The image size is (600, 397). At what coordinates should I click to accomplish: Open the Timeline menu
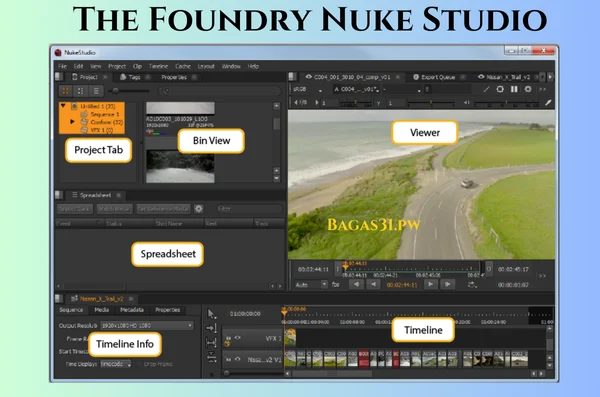(x=158, y=66)
